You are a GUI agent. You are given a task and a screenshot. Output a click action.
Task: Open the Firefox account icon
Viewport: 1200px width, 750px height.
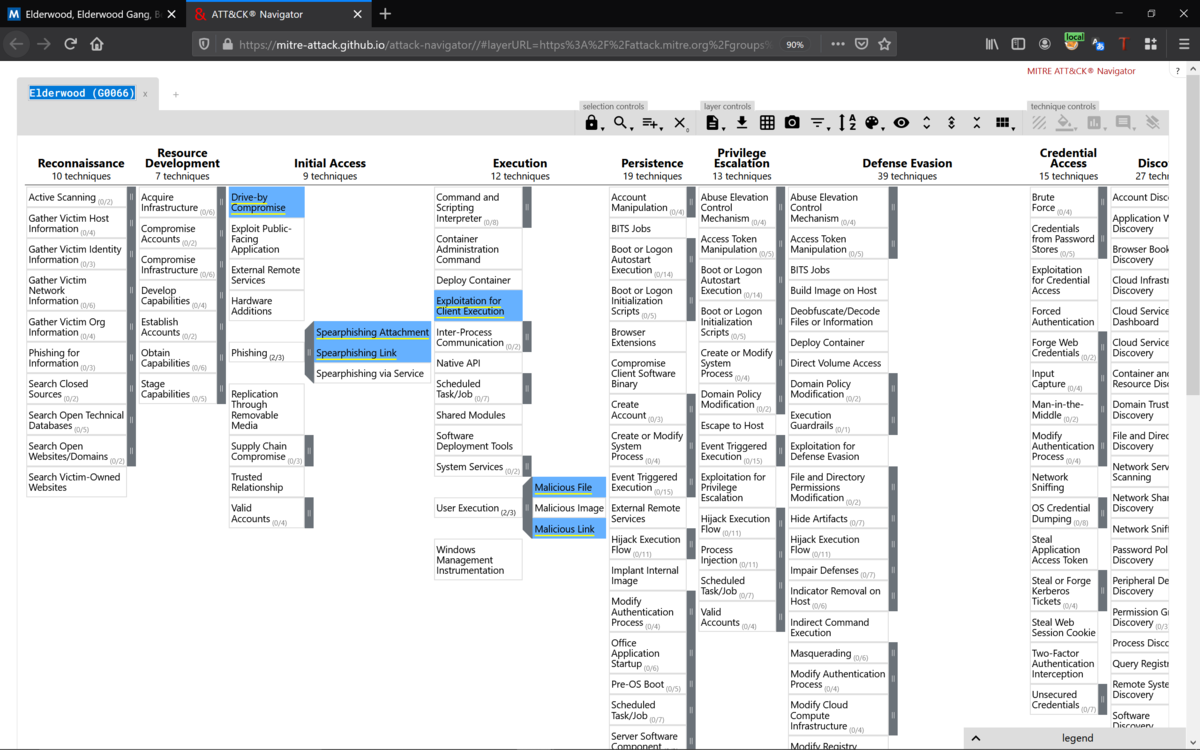click(x=1045, y=44)
